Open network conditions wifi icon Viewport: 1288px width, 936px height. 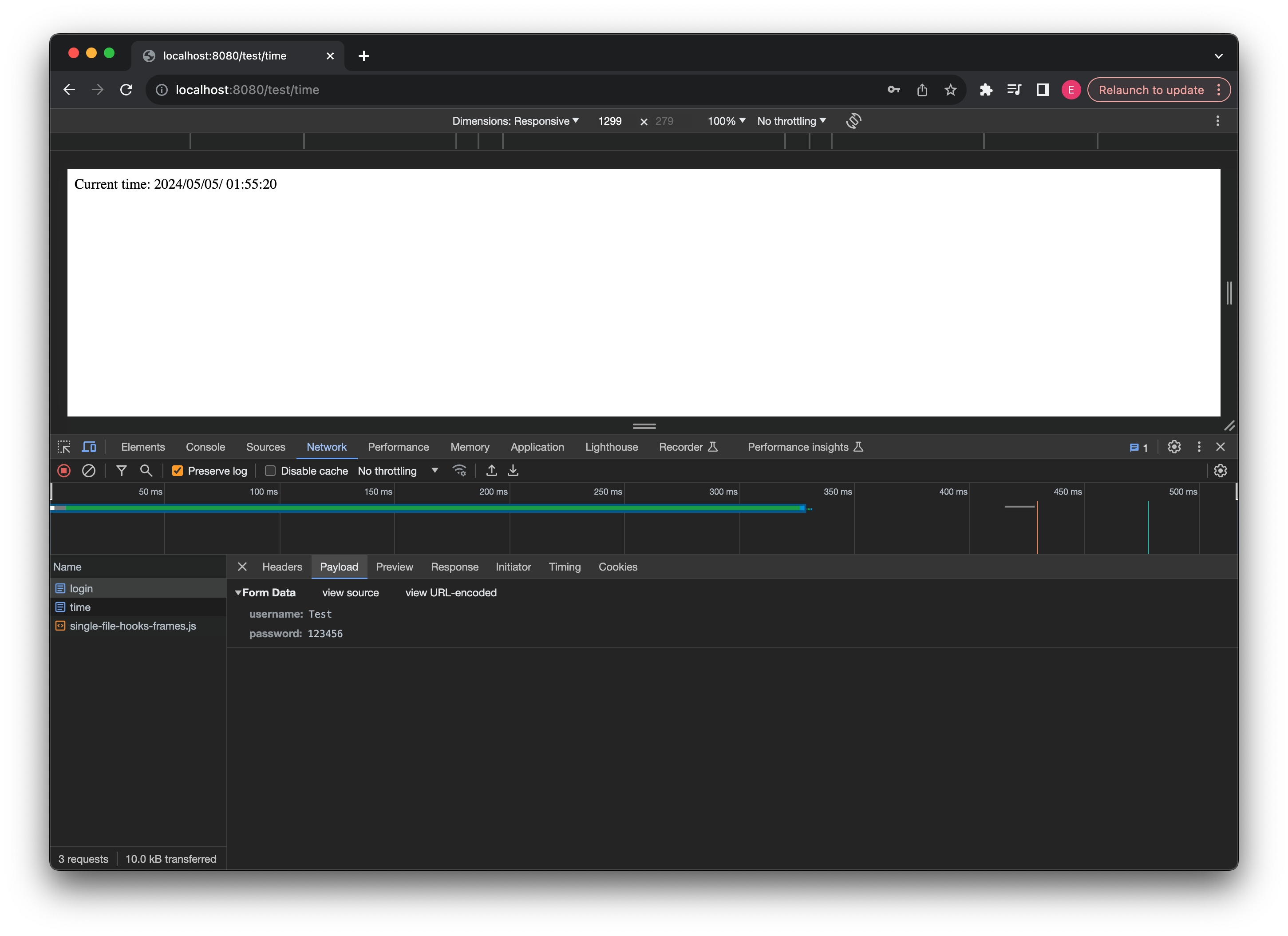pos(459,471)
